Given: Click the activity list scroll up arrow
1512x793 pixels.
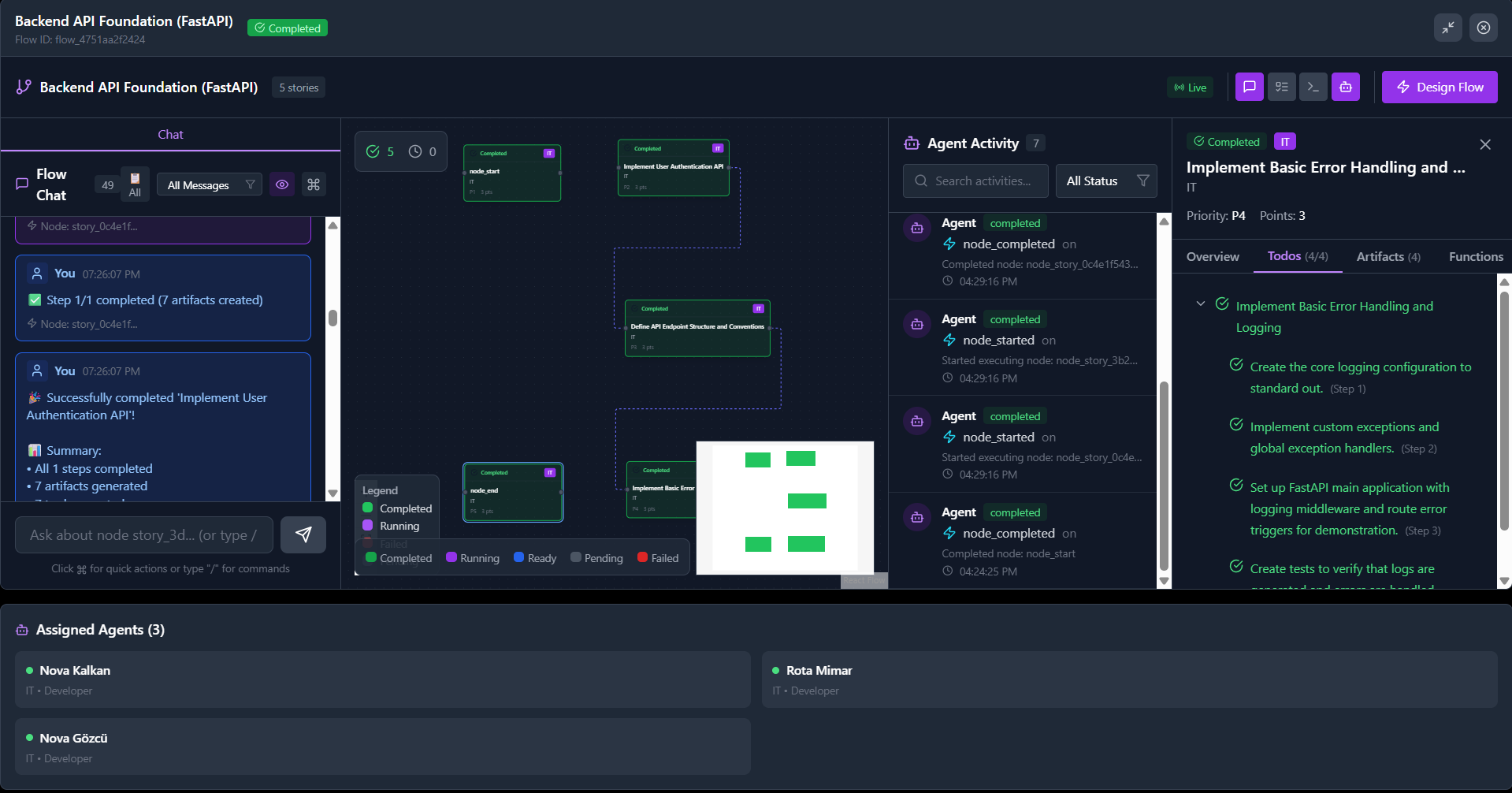Looking at the screenshot, I should pyautogui.click(x=1164, y=222).
